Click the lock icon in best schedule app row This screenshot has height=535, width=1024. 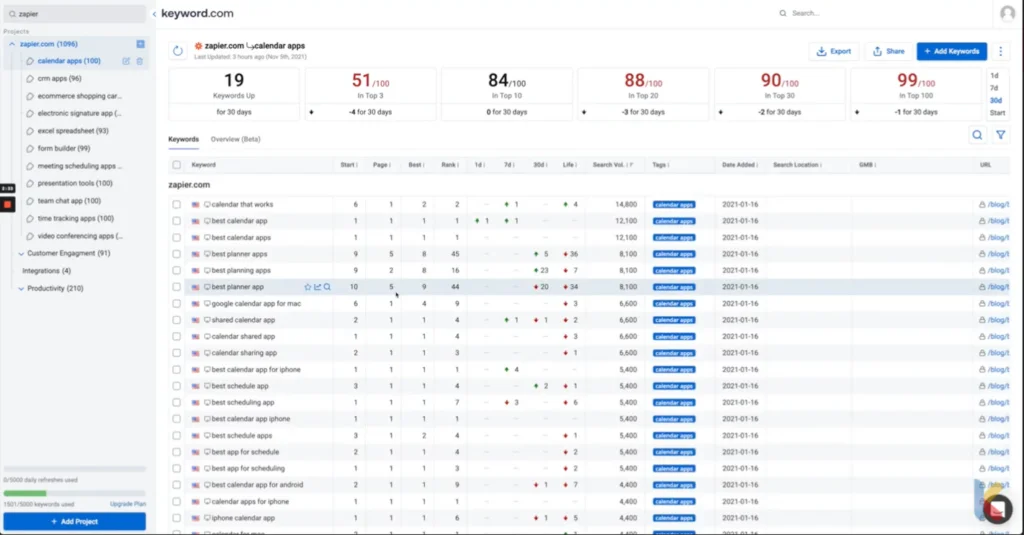click(x=982, y=386)
